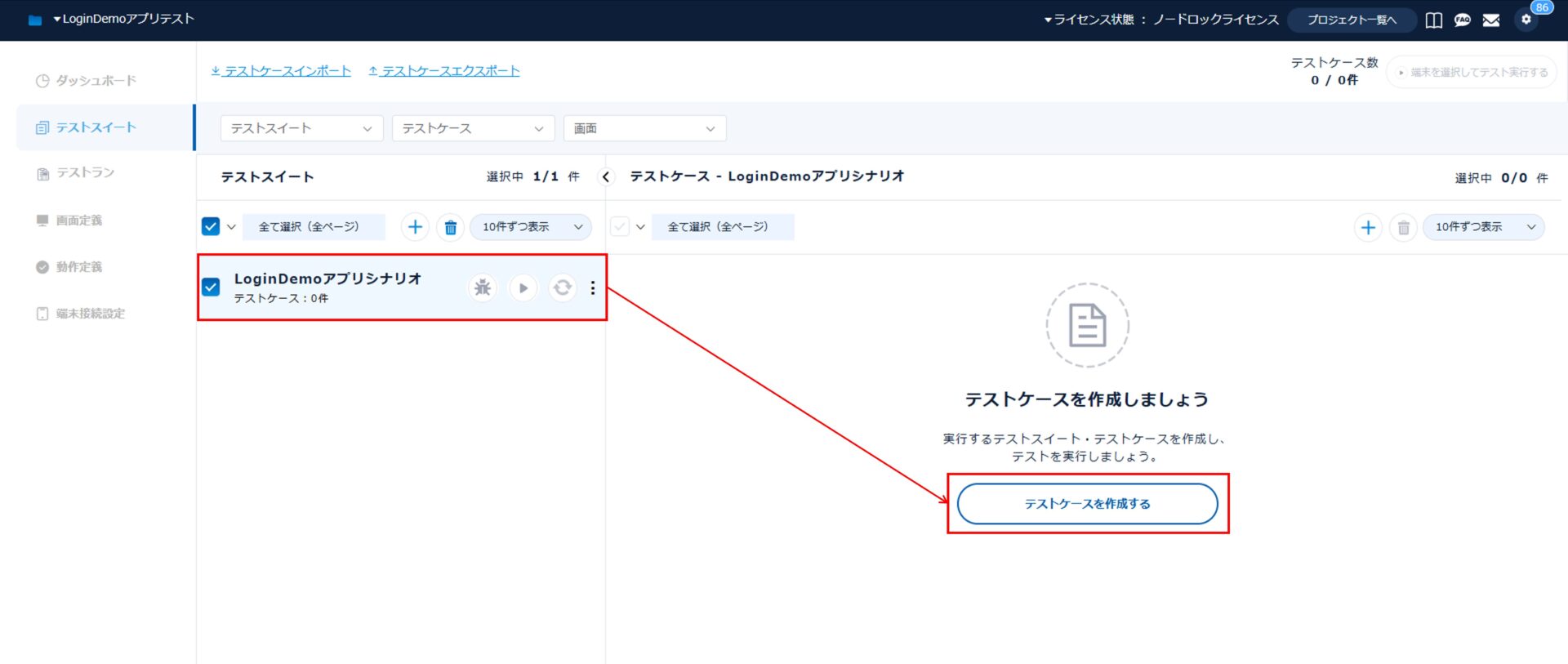Toggle the select-all checkbox in test case panel
The height and width of the screenshot is (664, 1568).
tap(620, 226)
